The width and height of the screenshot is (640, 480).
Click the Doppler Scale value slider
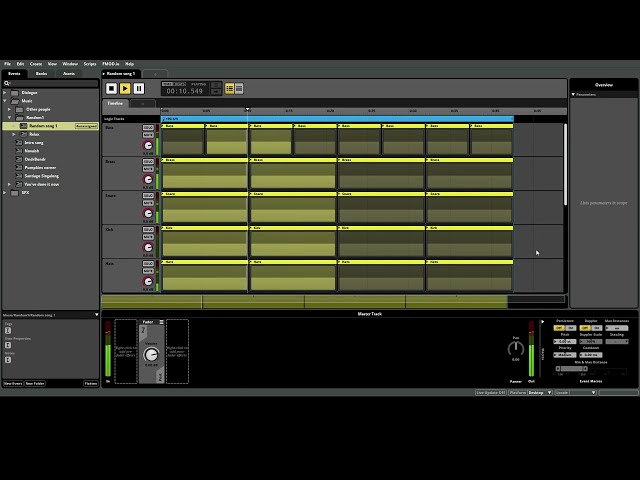coord(591,341)
